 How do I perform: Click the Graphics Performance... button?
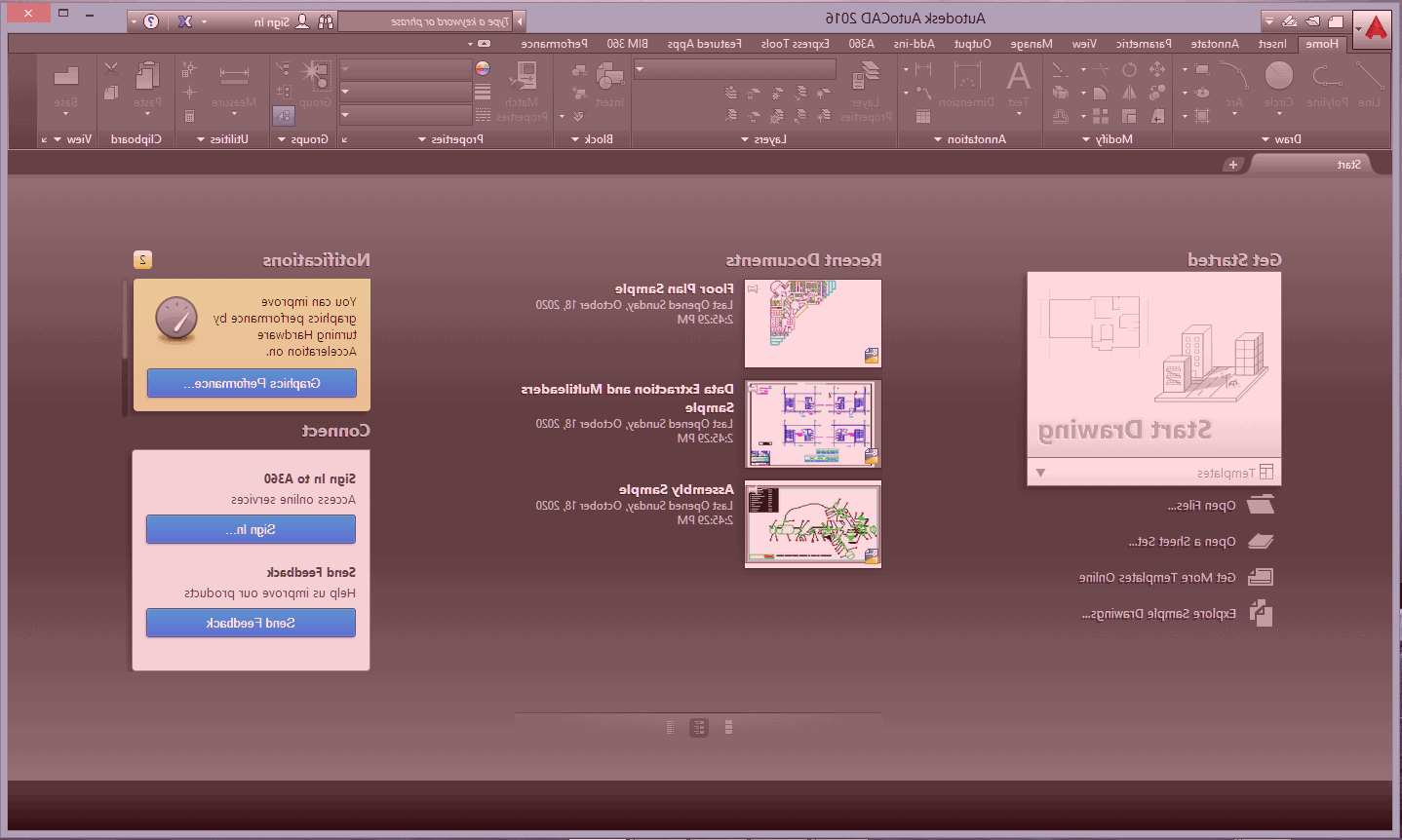click(x=252, y=383)
